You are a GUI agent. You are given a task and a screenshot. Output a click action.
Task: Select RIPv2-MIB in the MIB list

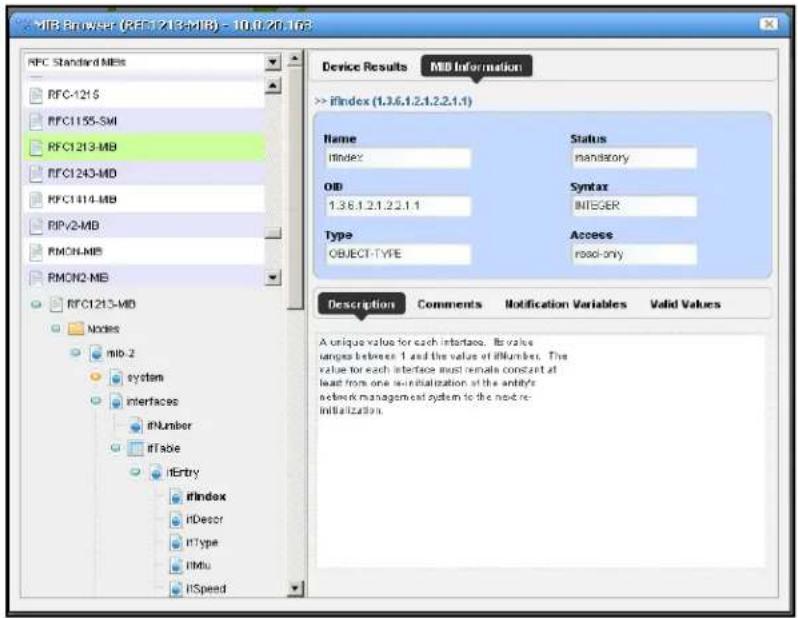145,226
